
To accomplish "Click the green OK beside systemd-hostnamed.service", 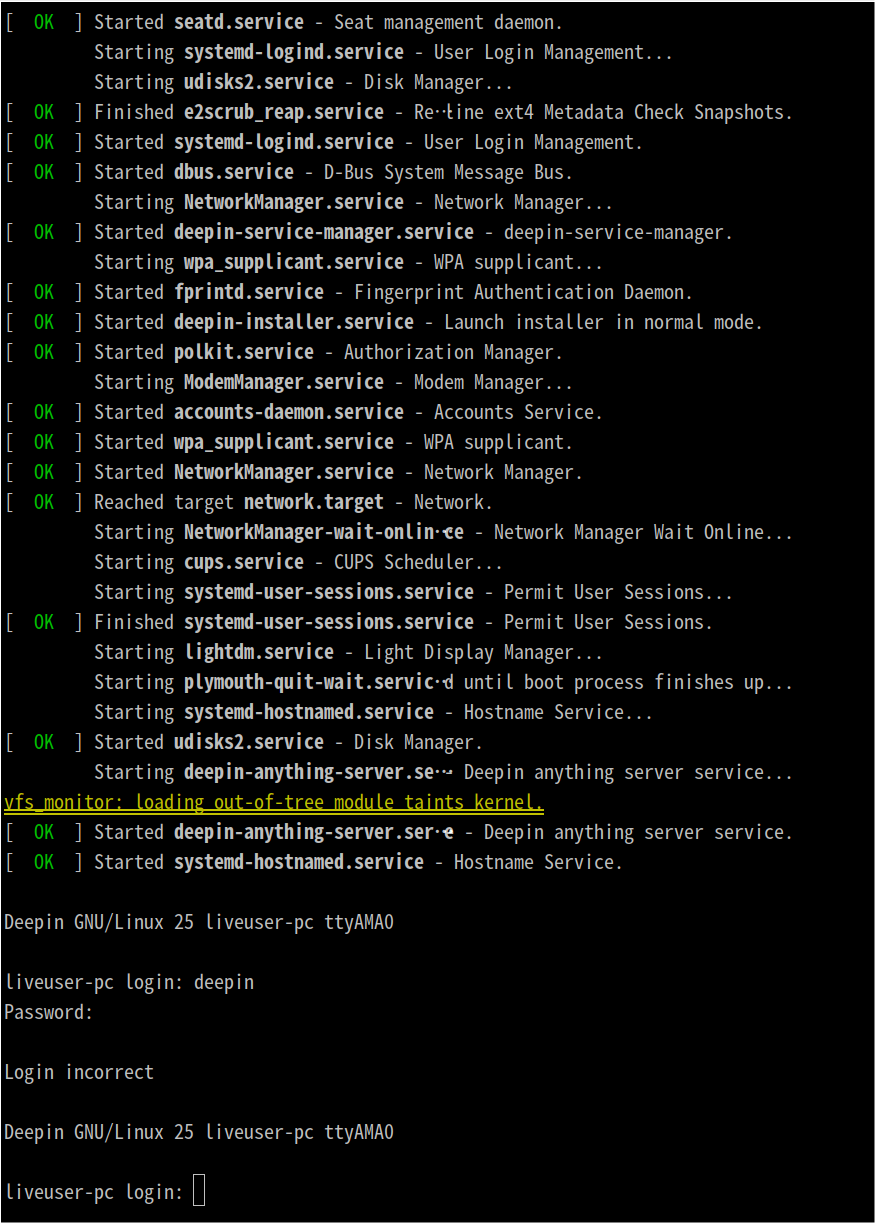I will pyautogui.click(x=44, y=862).
